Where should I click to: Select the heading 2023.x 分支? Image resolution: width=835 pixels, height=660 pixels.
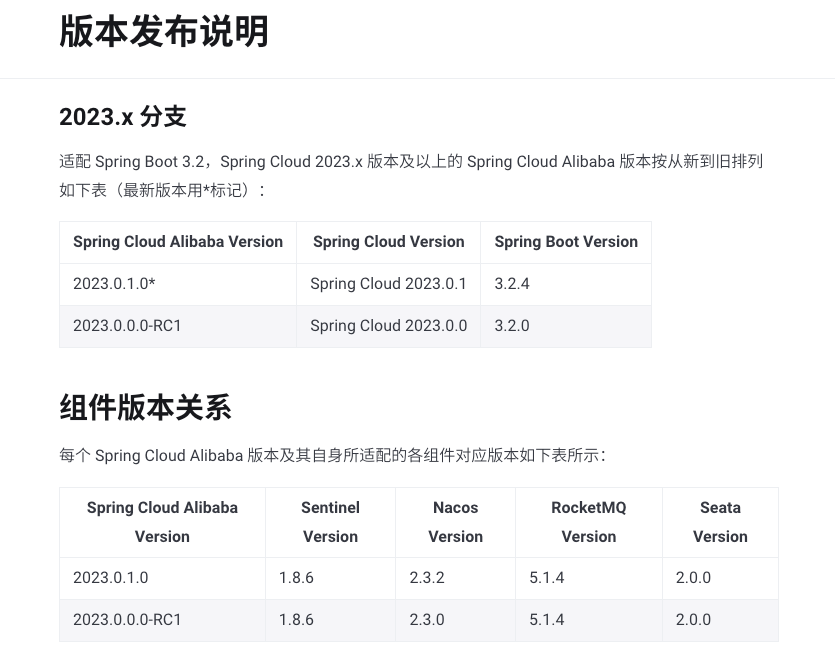click(122, 117)
